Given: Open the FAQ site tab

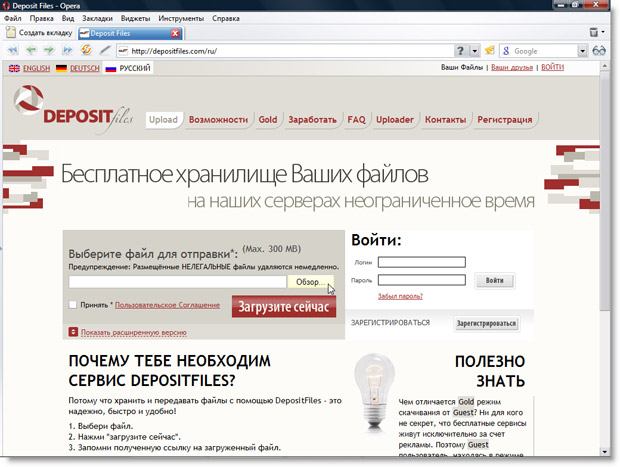Looking at the screenshot, I should [x=356, y=120].
